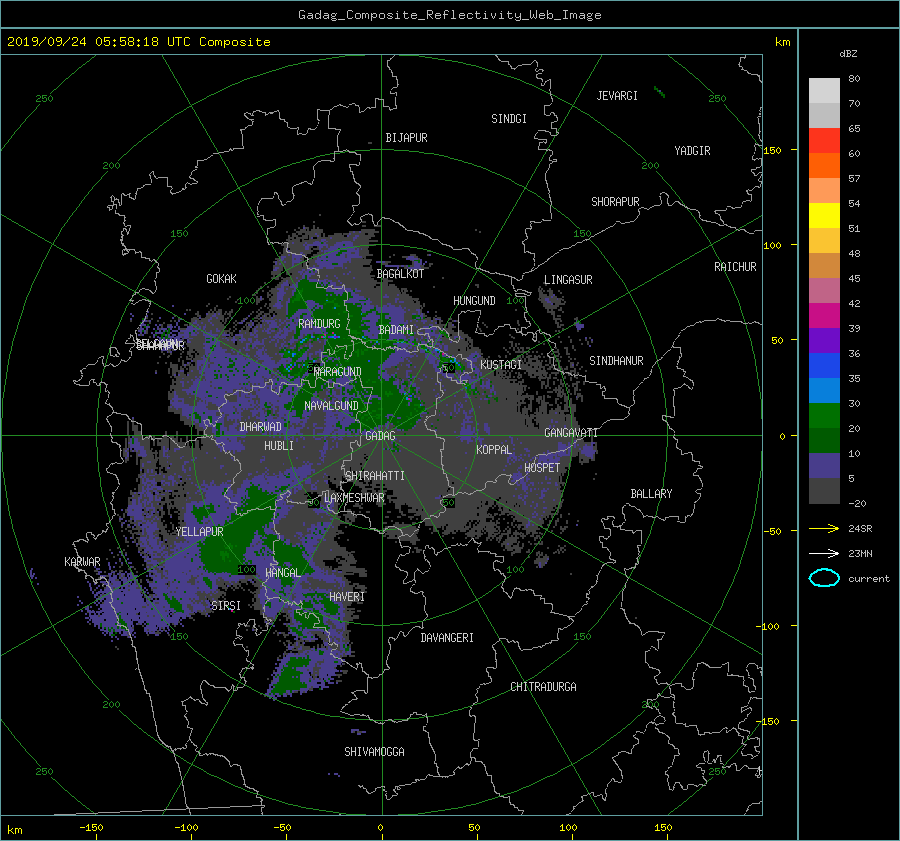
Task: Click the '57' value on dBZ scale
Action: pyautogui.click(x=854, y=179)
